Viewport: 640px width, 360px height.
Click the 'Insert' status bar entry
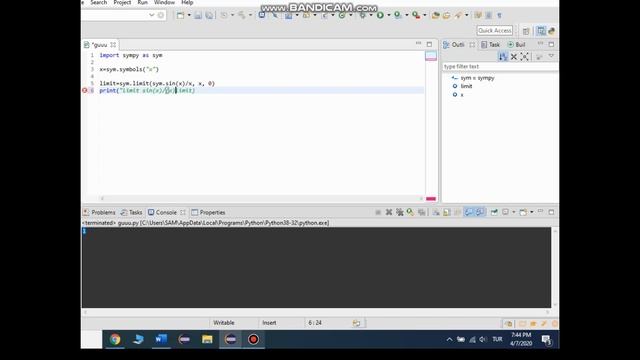pyautogui.click(x=269, y=323)
